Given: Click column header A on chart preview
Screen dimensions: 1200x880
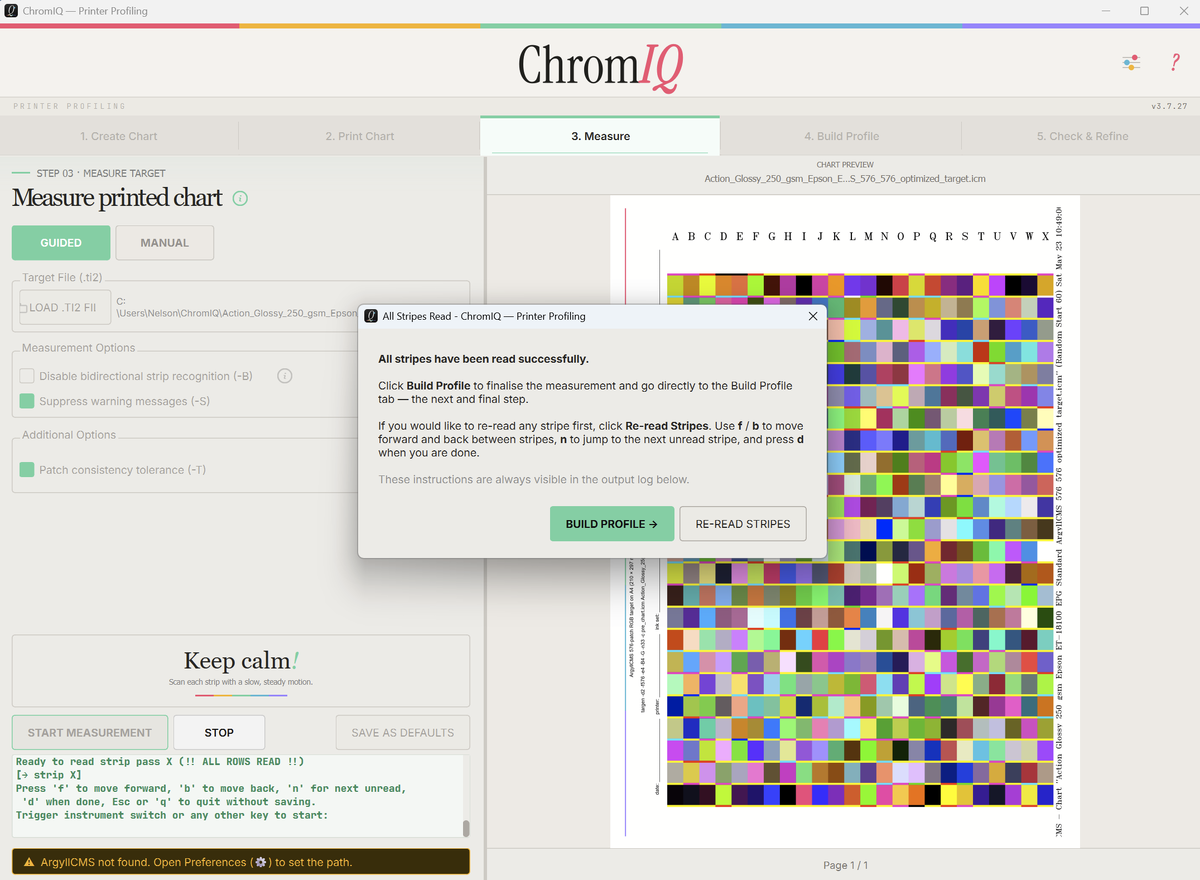Looking at the screenshot, I should (x=676, y=237).
